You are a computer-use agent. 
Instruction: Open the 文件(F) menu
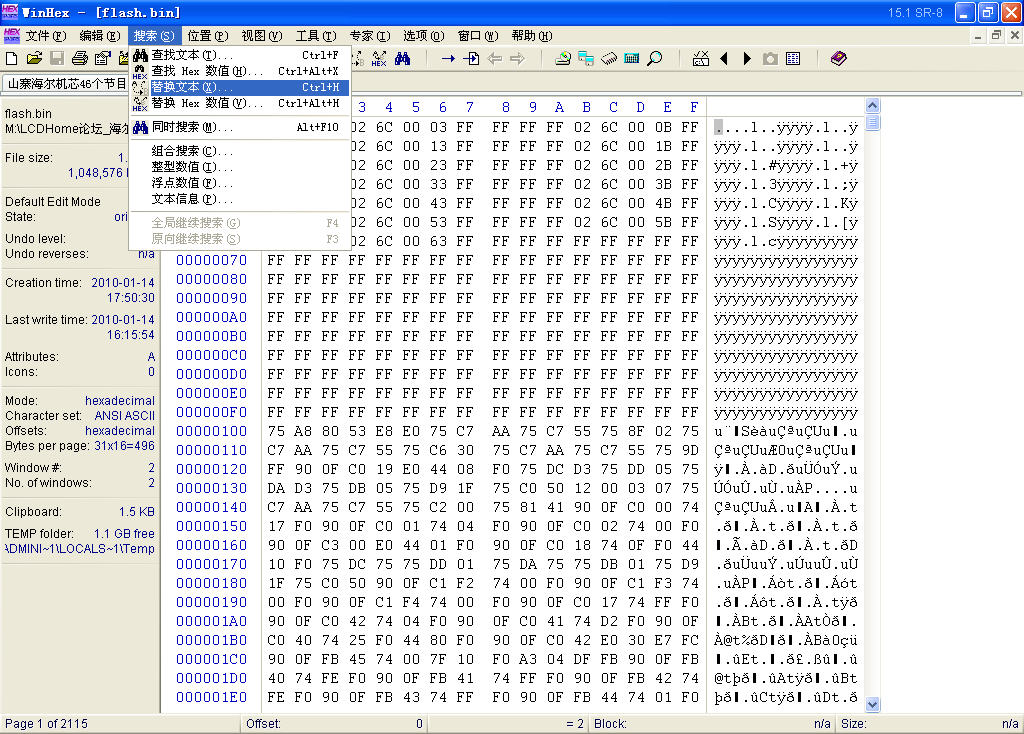pyautogui.click(x=46, y=36)
